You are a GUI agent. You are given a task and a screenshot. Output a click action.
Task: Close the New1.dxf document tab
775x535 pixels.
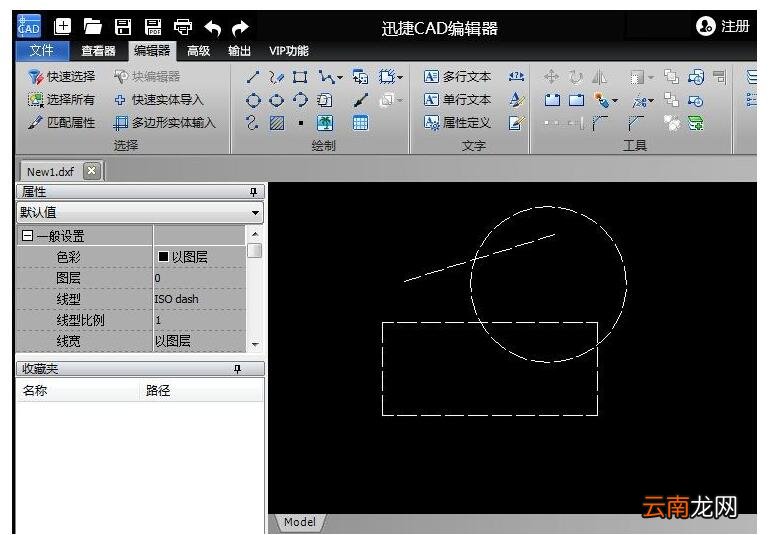(x=91, y=171)
